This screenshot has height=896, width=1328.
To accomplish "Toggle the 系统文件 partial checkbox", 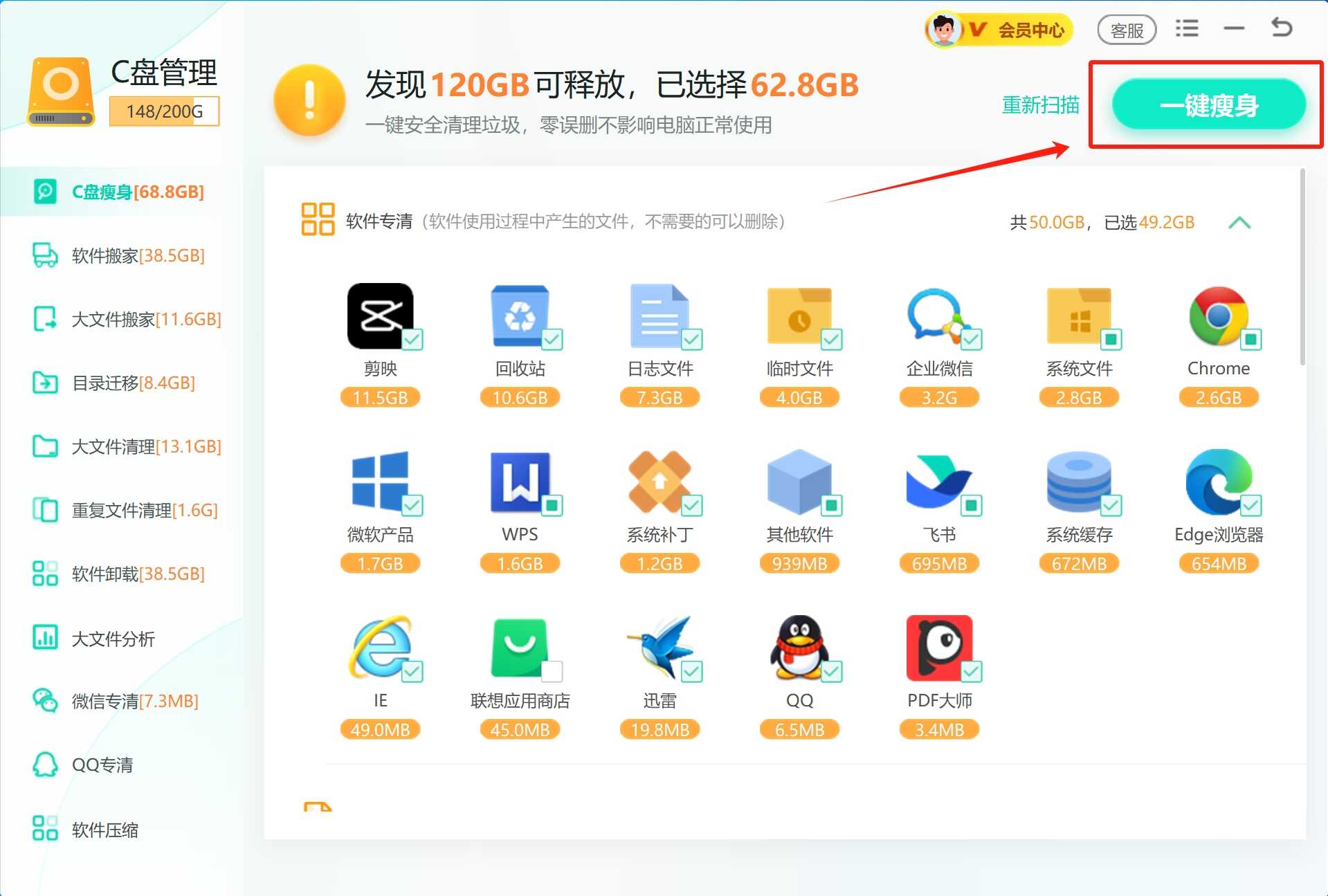I will 1111,340.
